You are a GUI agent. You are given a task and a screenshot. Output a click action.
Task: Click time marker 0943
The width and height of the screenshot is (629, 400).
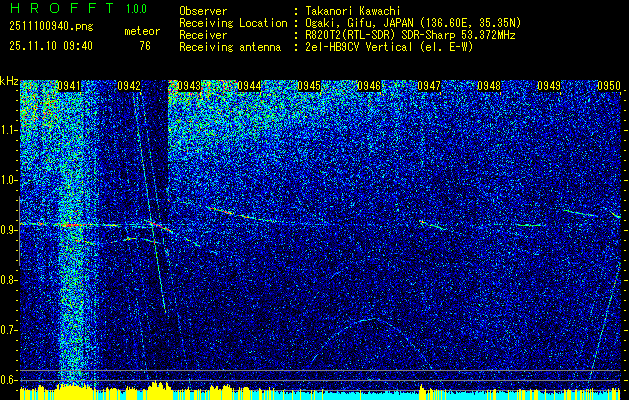pos(189,86)
